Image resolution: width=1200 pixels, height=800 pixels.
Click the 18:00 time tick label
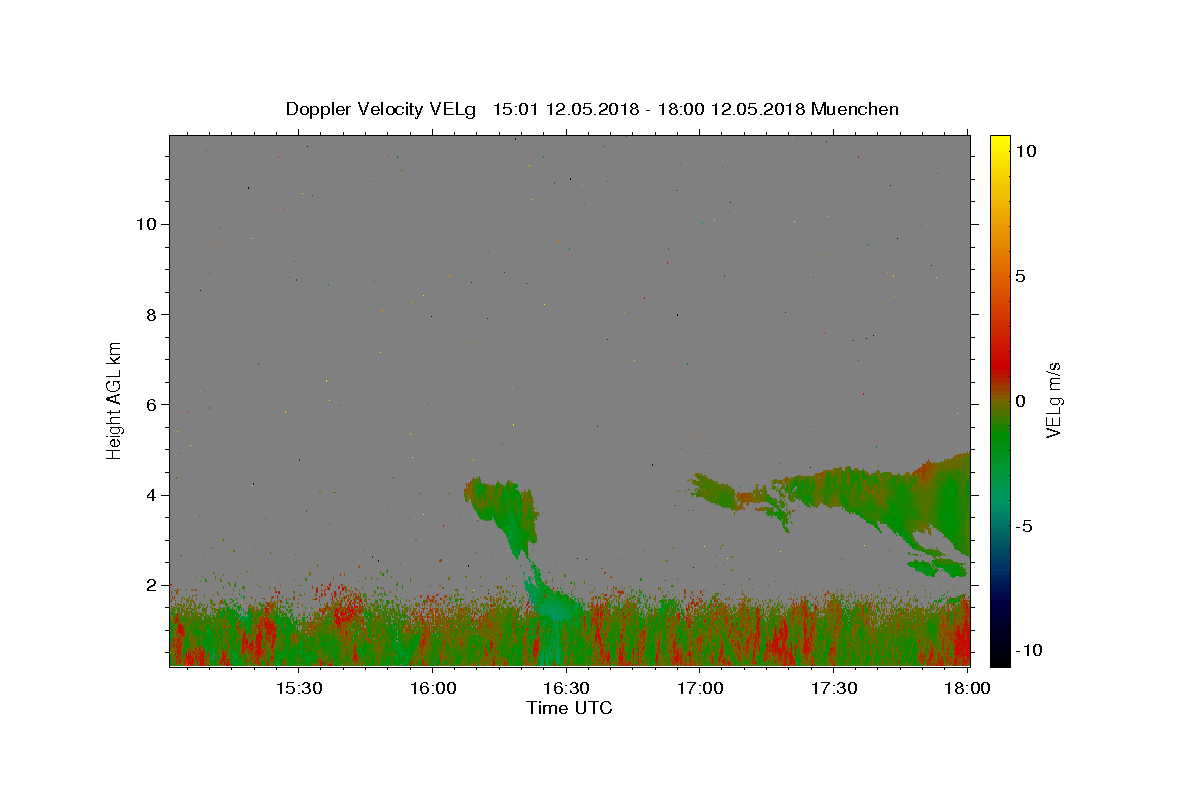(x=967, y=688)
